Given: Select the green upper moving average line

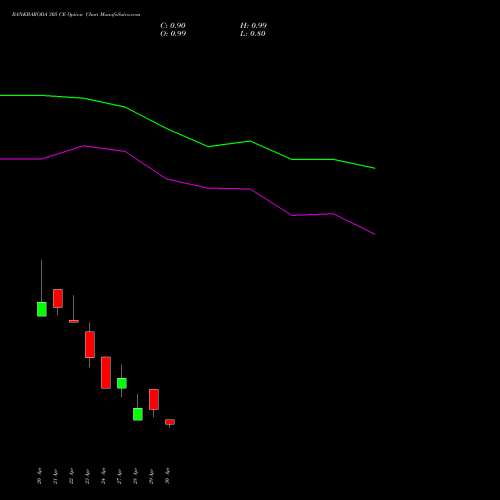Looking at the screenshot, I should (x=188, y=133).
